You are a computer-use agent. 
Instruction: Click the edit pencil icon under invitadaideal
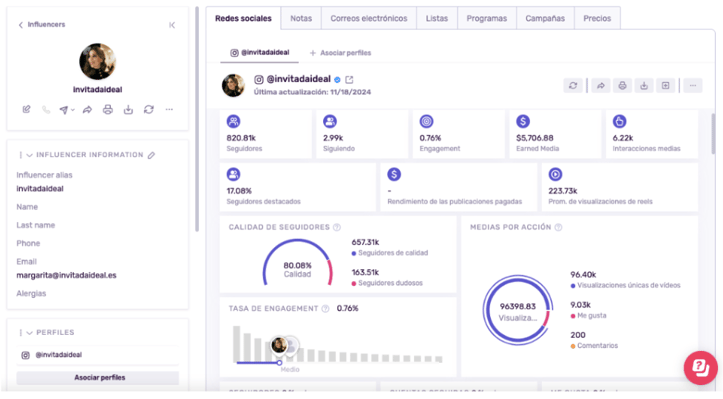[26, 109]
